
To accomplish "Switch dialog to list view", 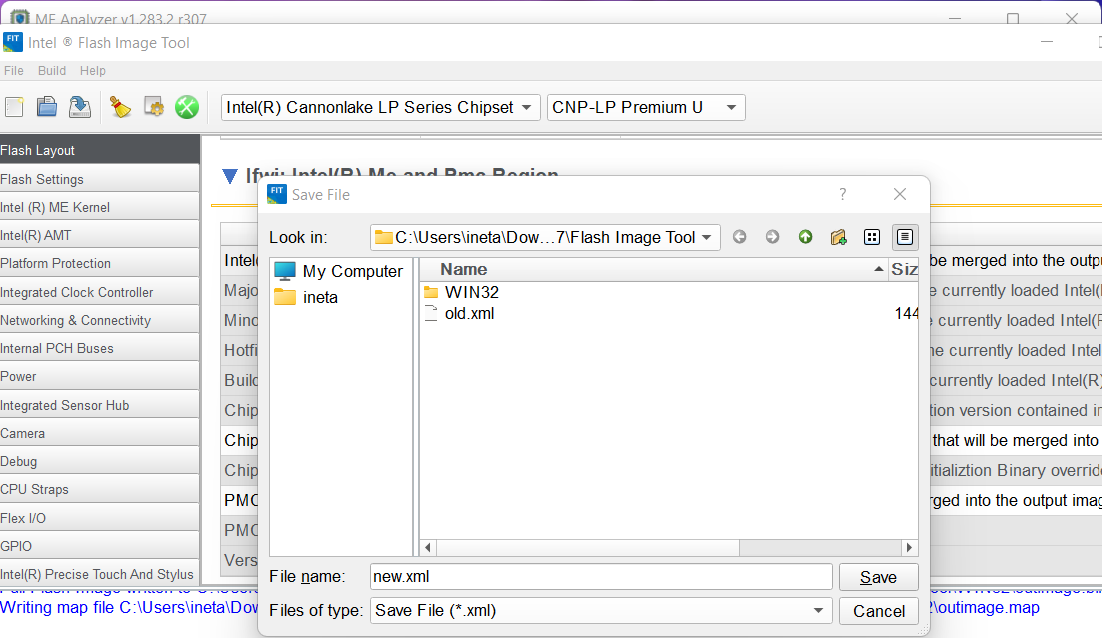I will [x=871, y=237].
